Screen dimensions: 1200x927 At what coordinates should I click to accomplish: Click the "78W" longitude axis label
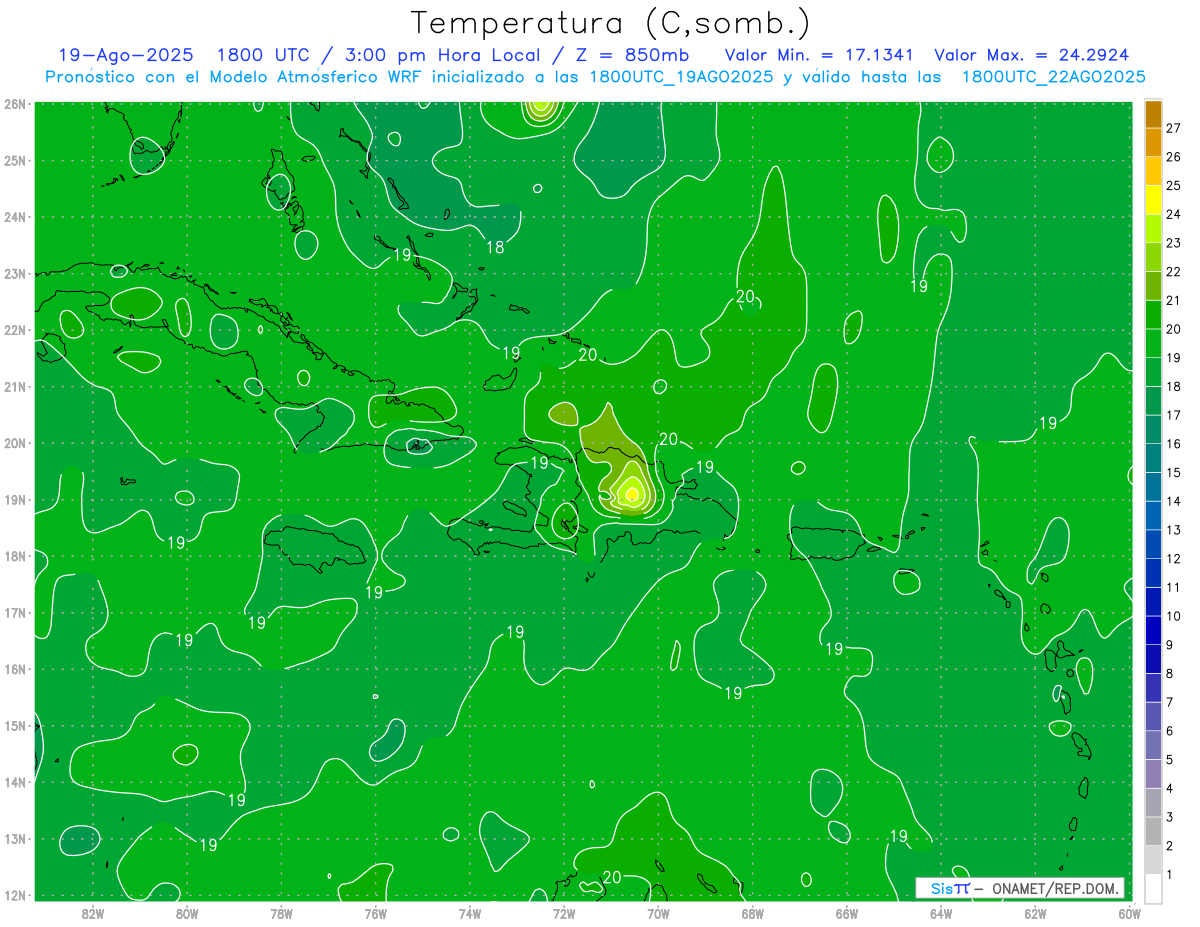click(281, 912)
